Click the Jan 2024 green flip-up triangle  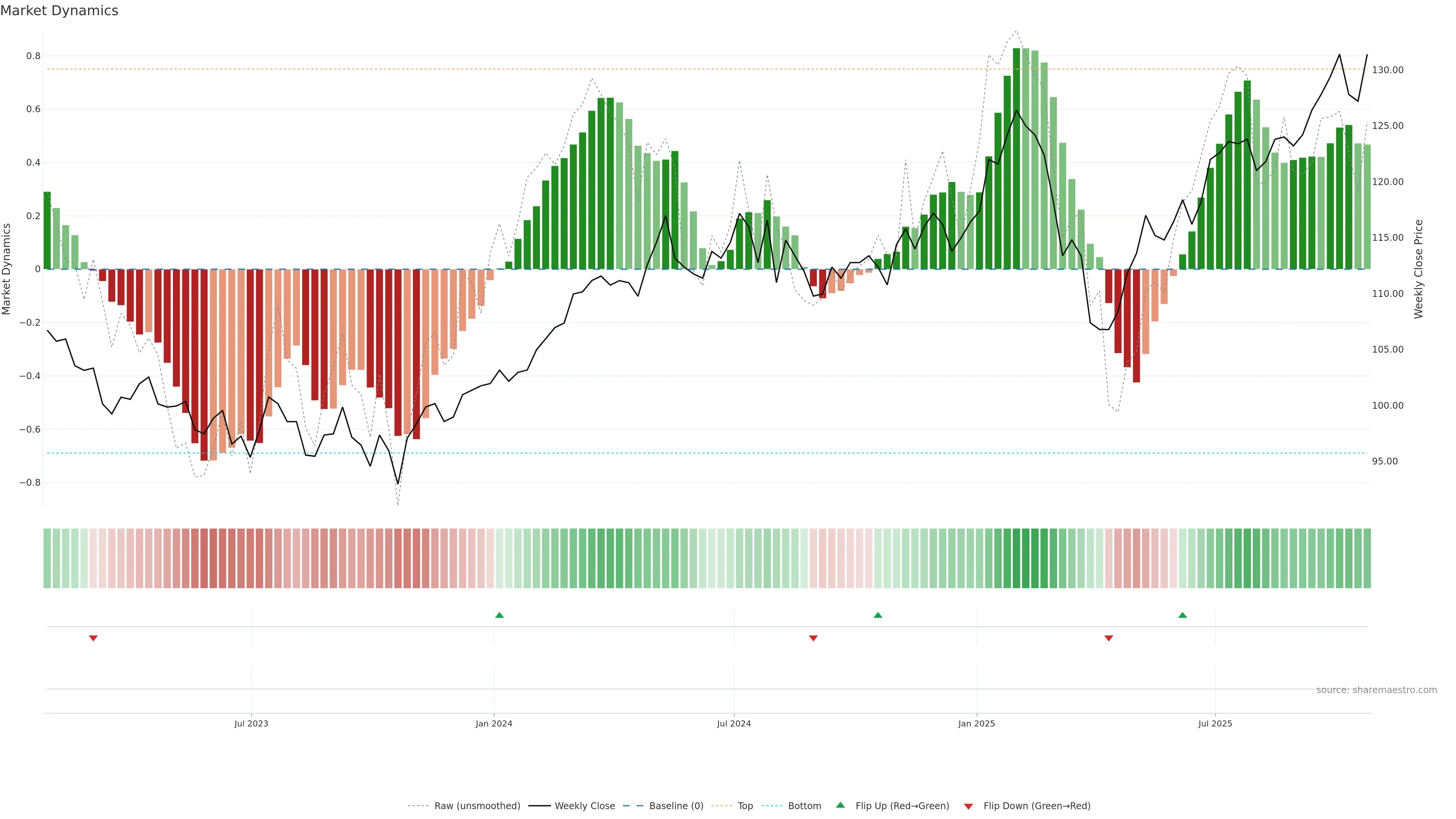click(499, 615)
